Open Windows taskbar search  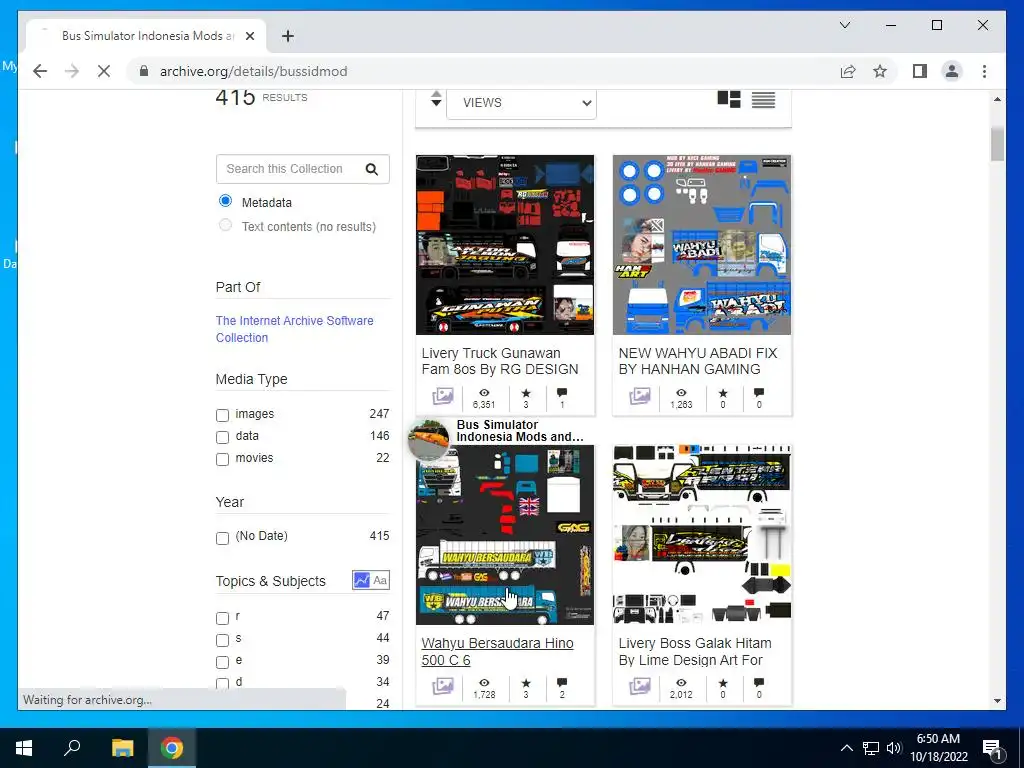[x=72, y=748]
